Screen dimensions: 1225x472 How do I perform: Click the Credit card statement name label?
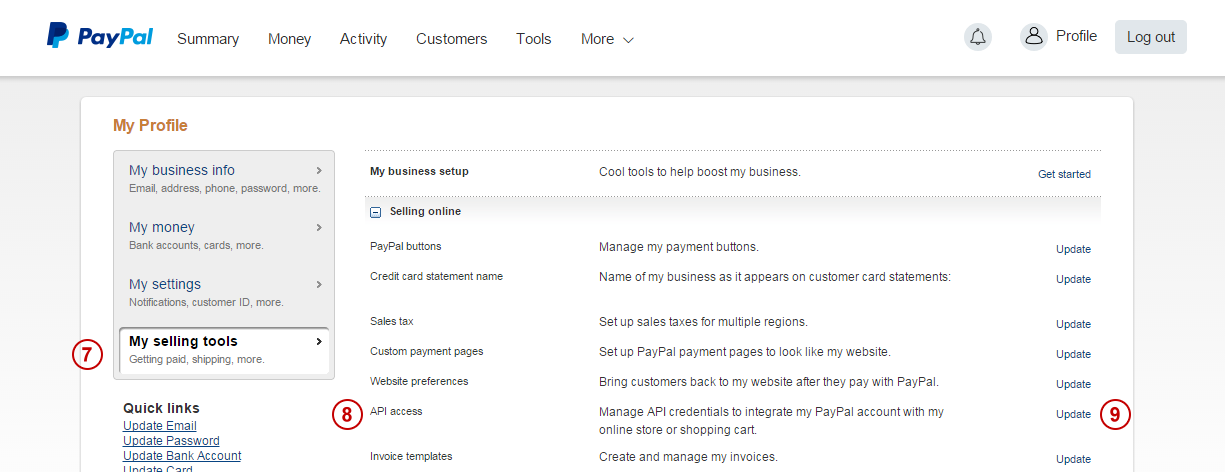[436, 276]
